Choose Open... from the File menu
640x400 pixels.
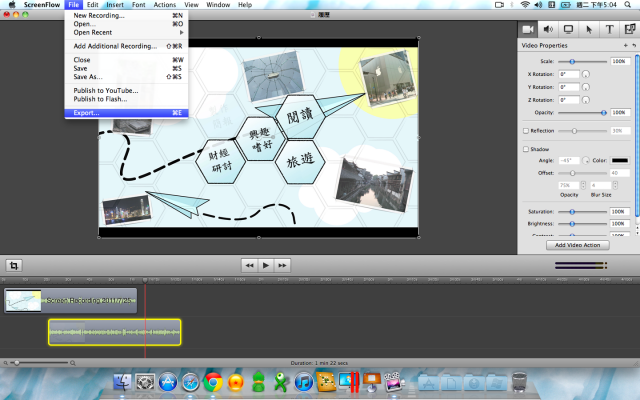(x=126, y=24)
